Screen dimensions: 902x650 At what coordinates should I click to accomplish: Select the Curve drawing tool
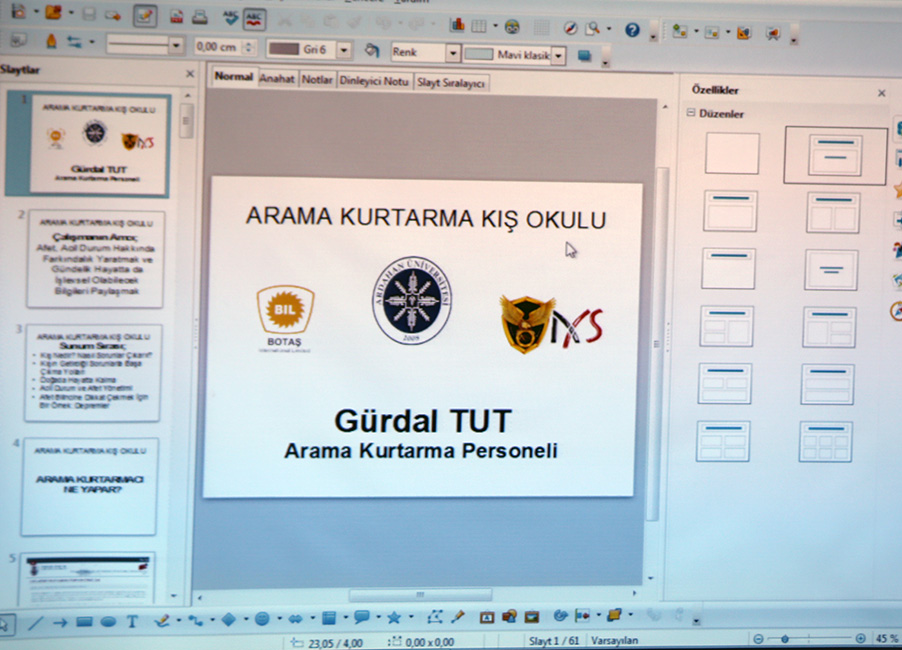click(x=162, y=620)
